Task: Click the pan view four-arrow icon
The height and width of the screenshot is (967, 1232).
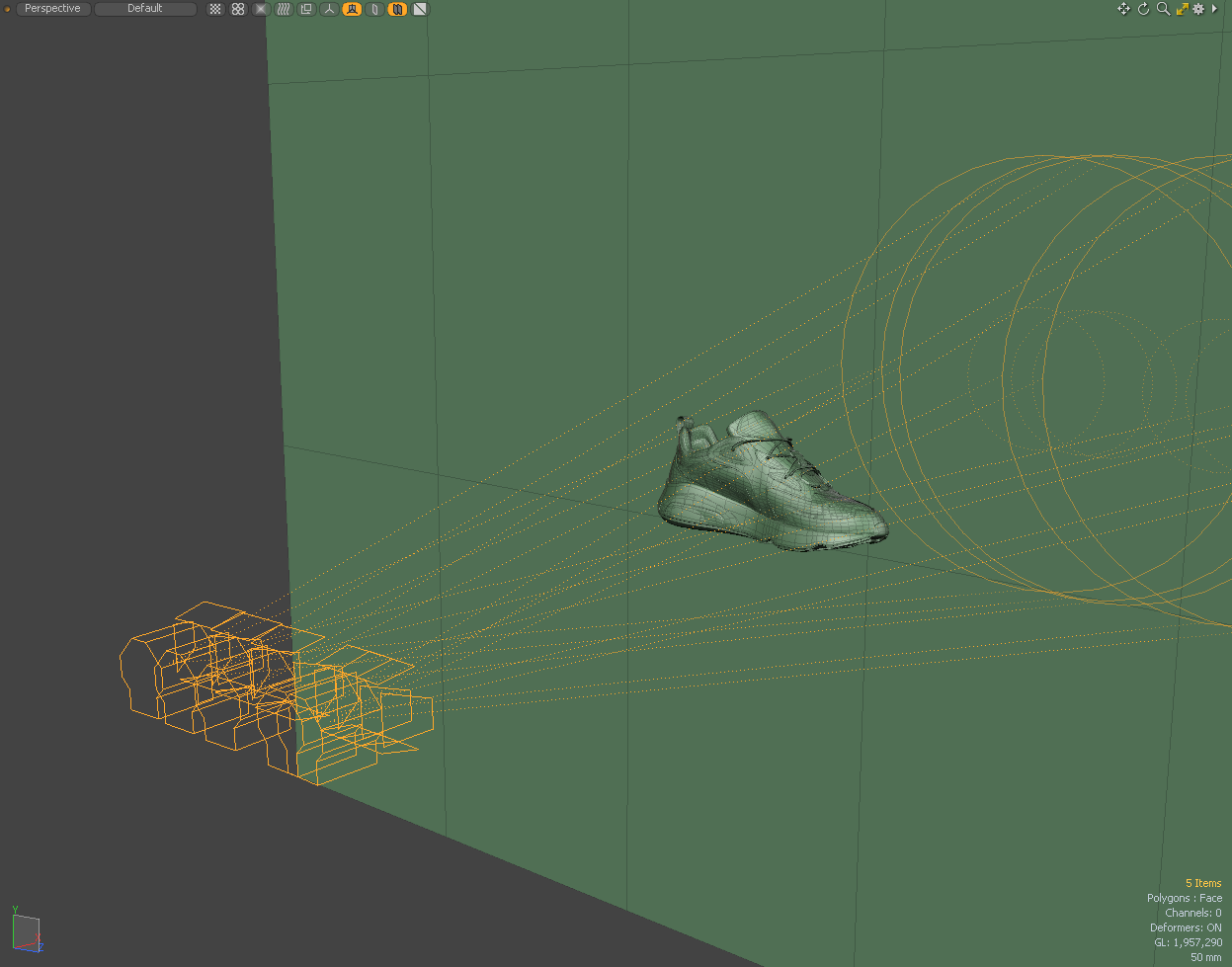Action: [1123, 9]
